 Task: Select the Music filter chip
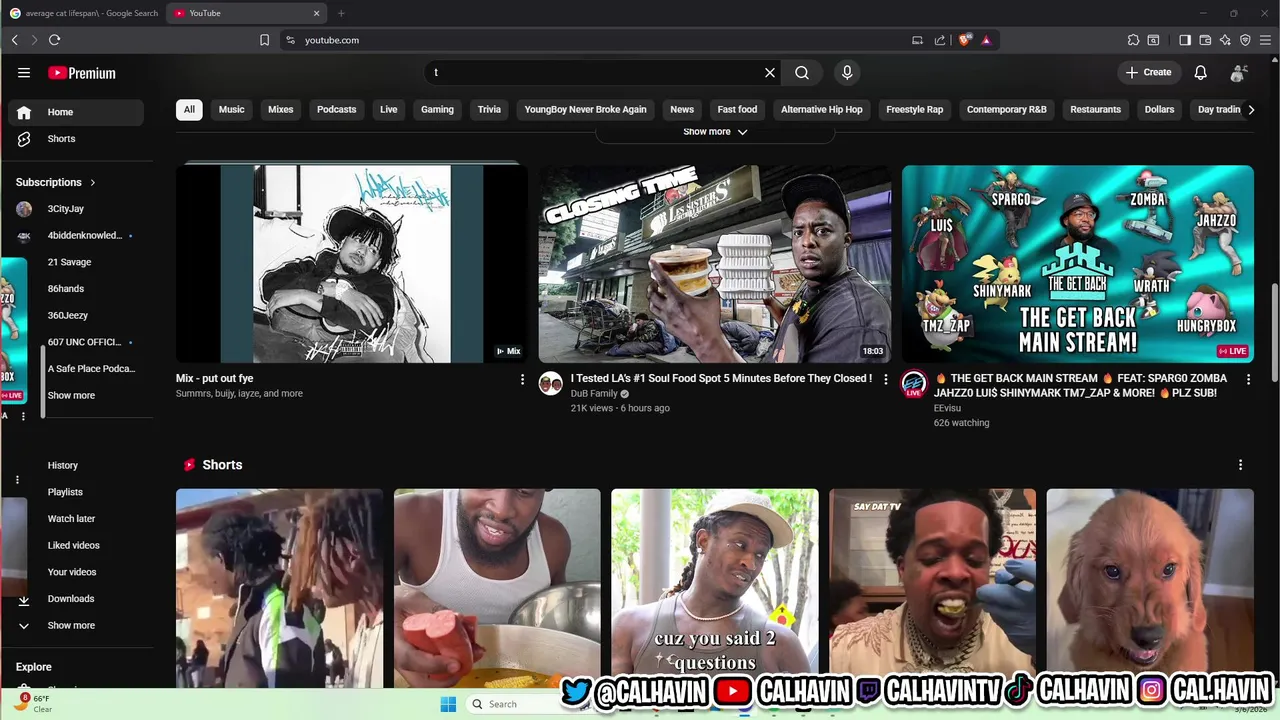point(232,110)
